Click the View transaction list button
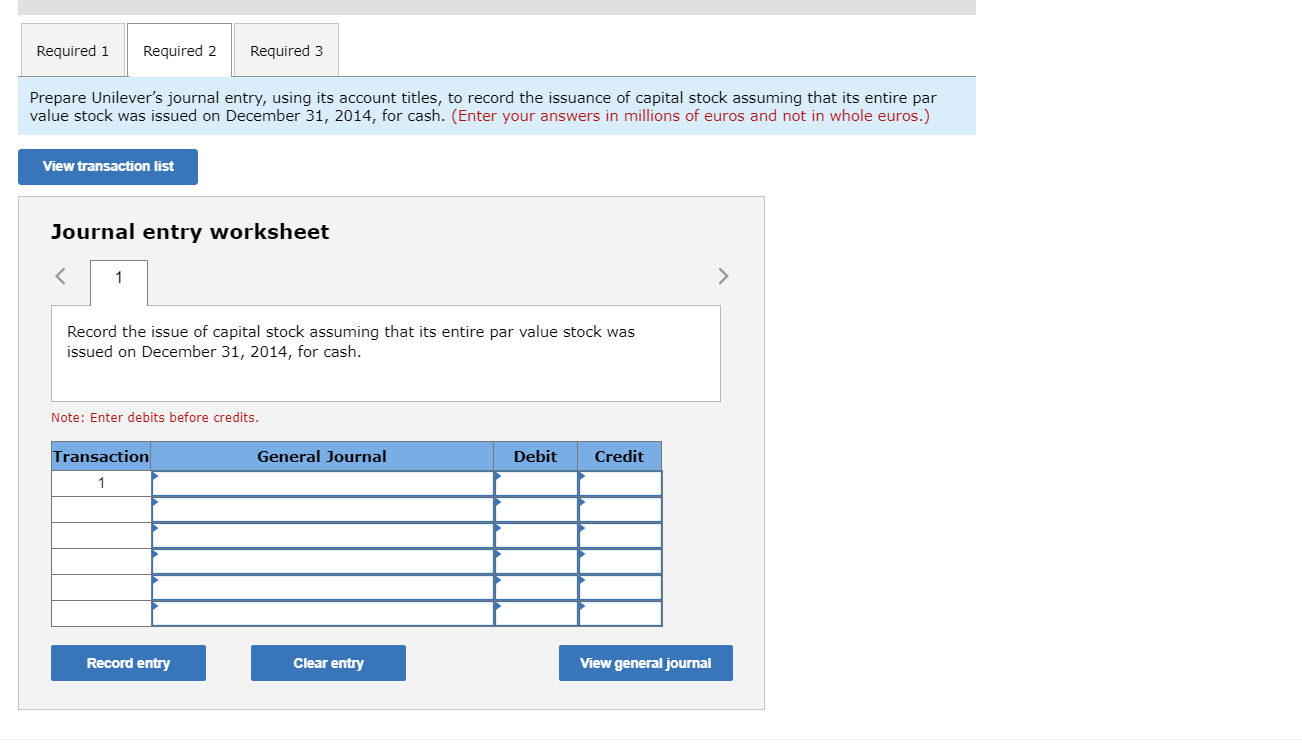1302x745 pixels. (x=108, y=167)
